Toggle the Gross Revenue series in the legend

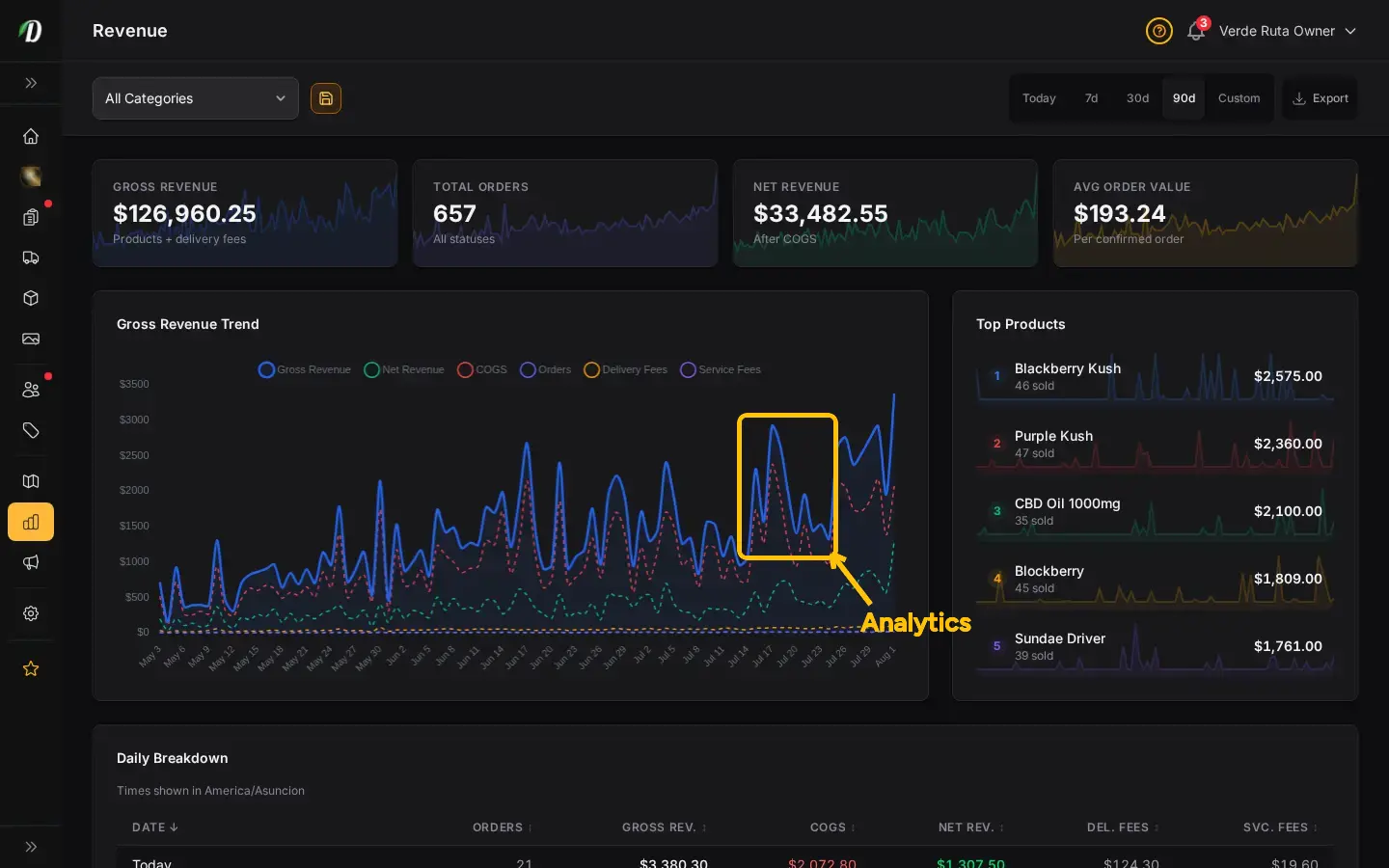point(305,369)
